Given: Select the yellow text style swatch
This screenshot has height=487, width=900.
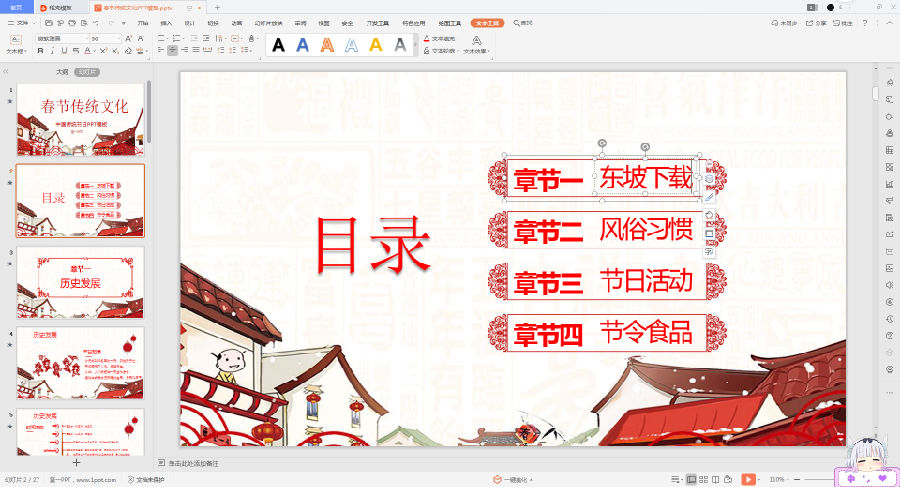Looking at the screenshot, I should tap(375, 45).
